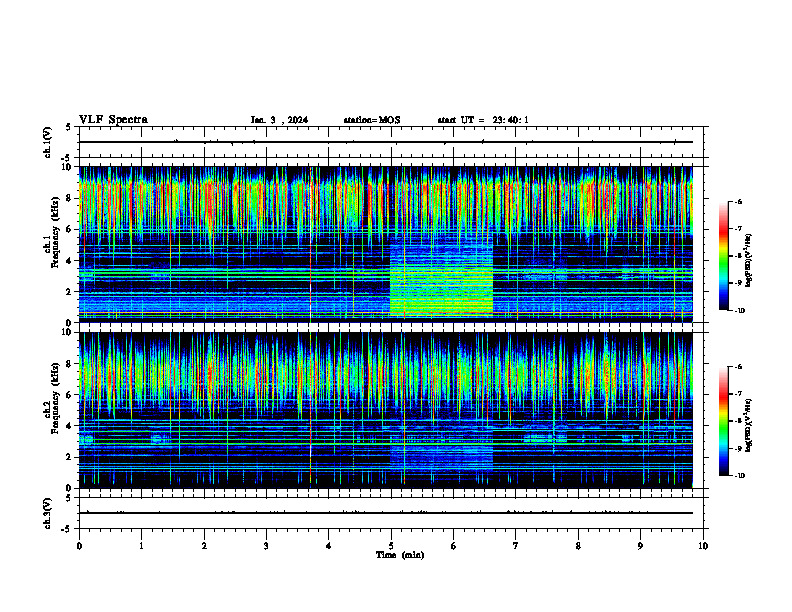Click time axis tick label "10" at right end

pos(703,546)
